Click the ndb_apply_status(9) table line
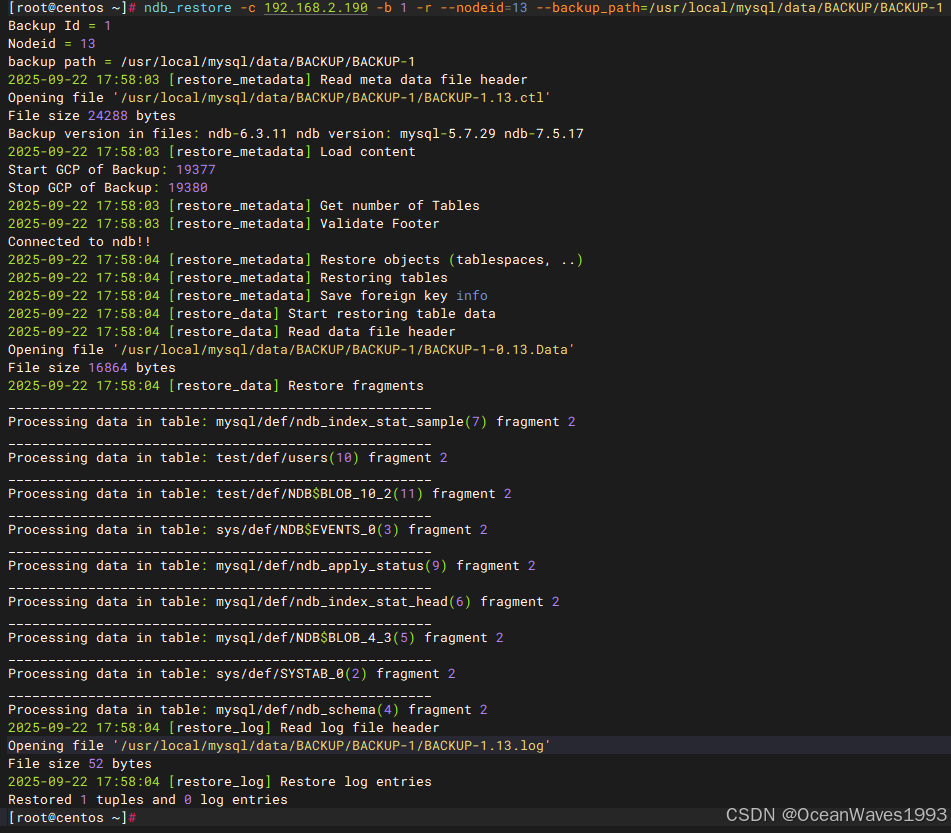This screenshot has width=951, height=833. click(272, 566)
